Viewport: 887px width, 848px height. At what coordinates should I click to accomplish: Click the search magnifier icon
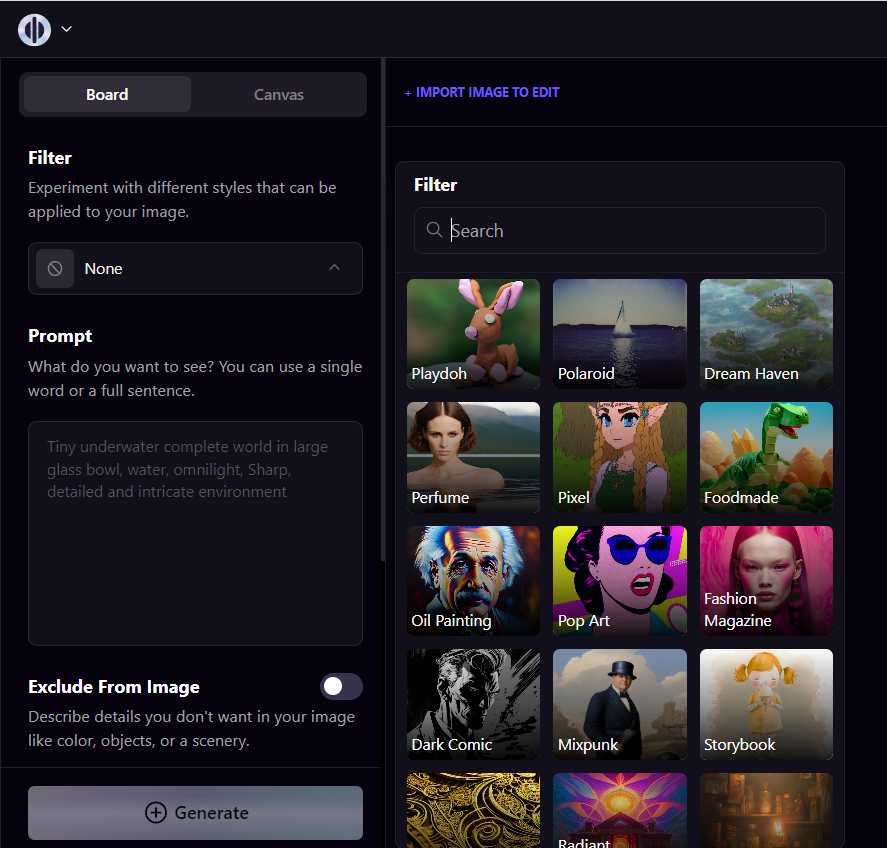tap(434, 230)
